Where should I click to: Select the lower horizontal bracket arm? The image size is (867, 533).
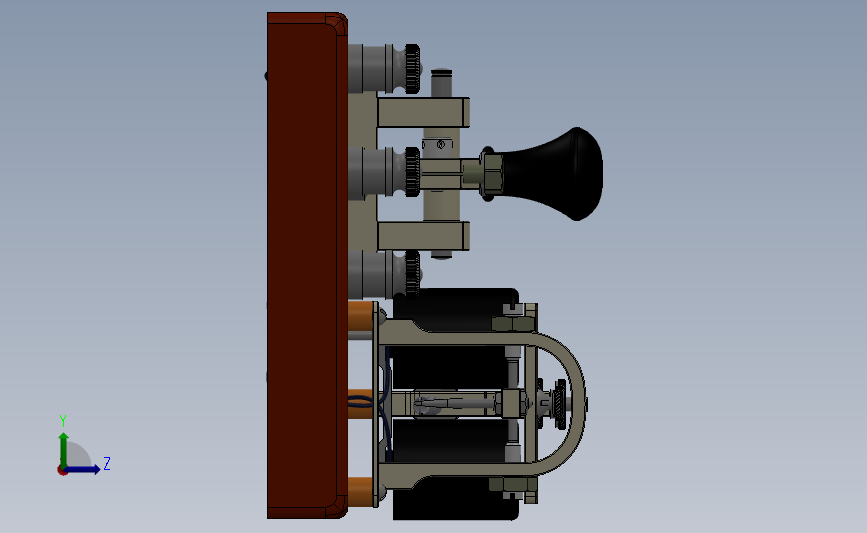pos(424,236)
